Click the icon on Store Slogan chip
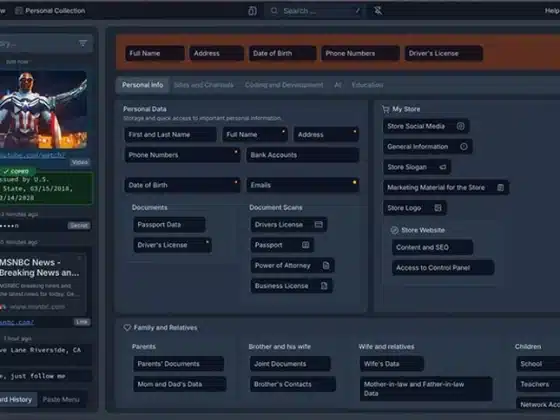Viewport: 560px width, 420px height. point(442,167)
